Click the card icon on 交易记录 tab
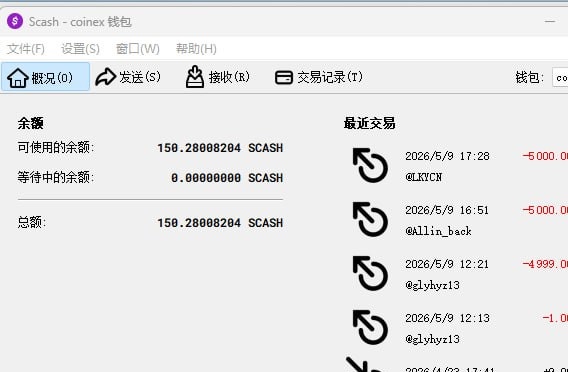This screenshot has height=372, width=568. tap(284, 77)
